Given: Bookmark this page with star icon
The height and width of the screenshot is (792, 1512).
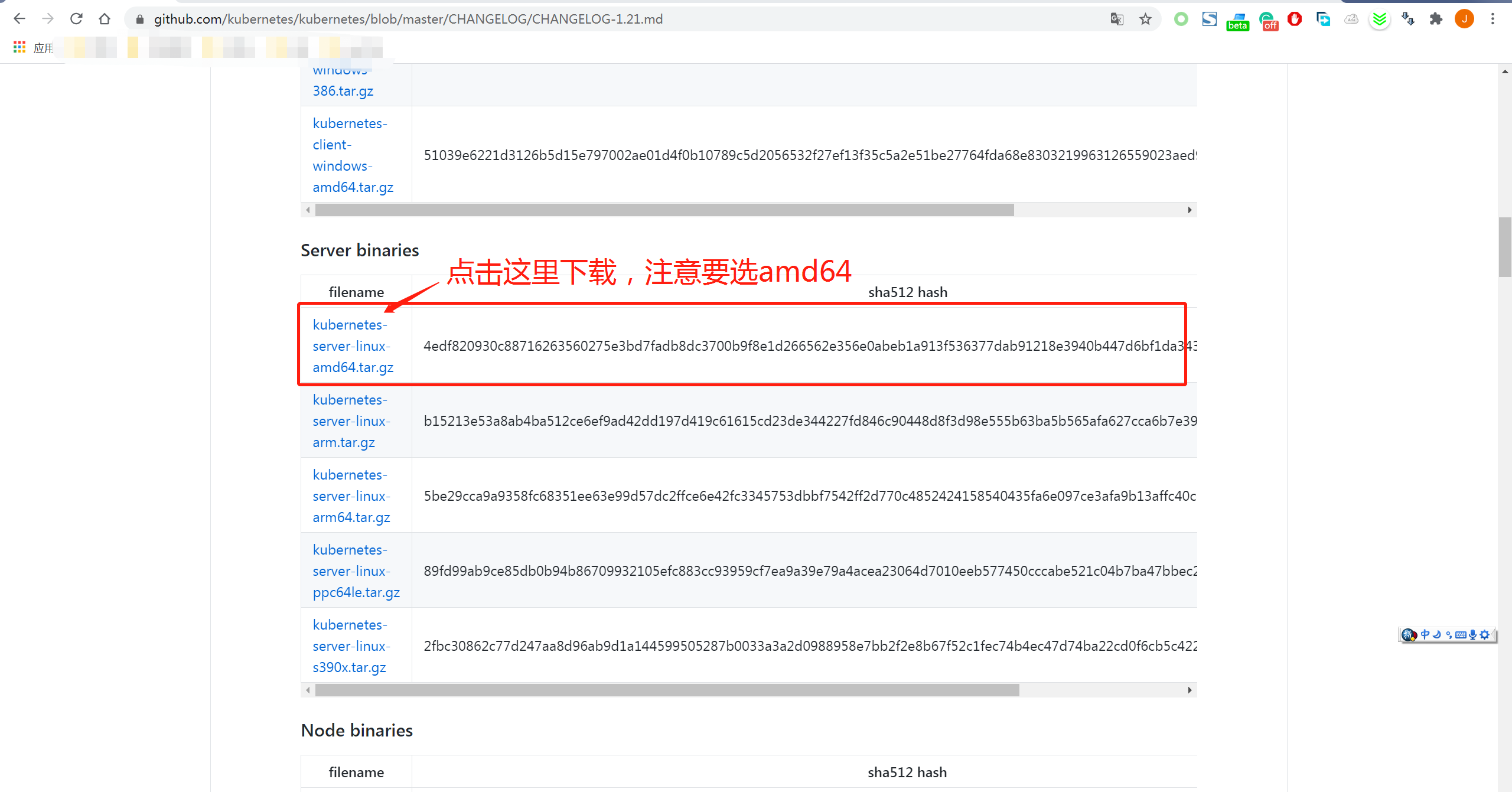Looking at the screenshot, I should pos(1145,19).
